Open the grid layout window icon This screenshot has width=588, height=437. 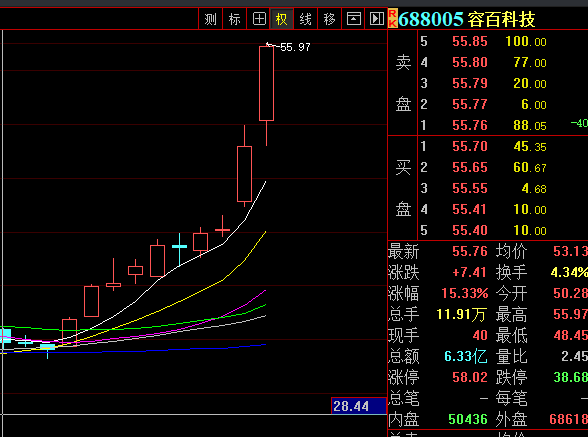(259, 19)
